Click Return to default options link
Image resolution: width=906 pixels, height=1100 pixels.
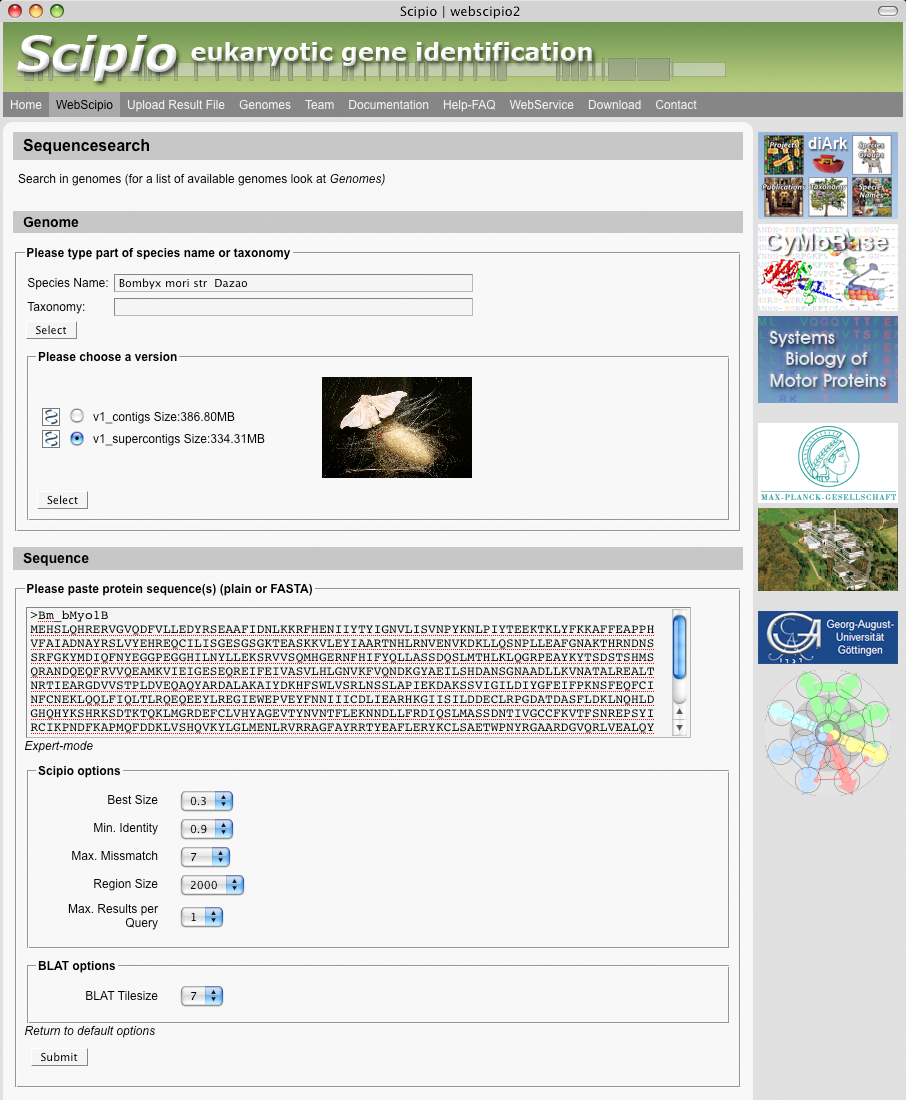click(90, 1031)
